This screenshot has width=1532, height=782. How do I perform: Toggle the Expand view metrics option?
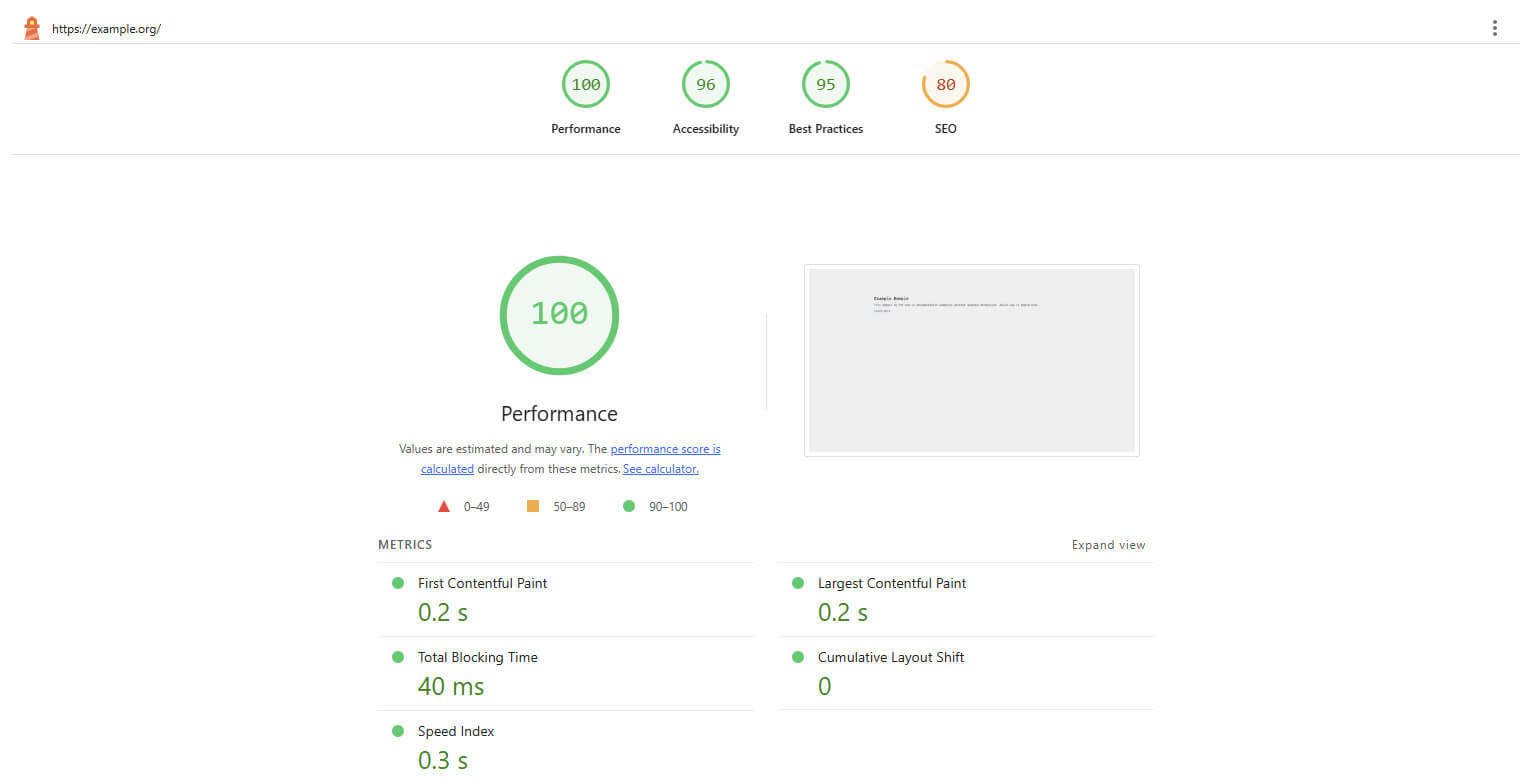tap(1108, 545)
